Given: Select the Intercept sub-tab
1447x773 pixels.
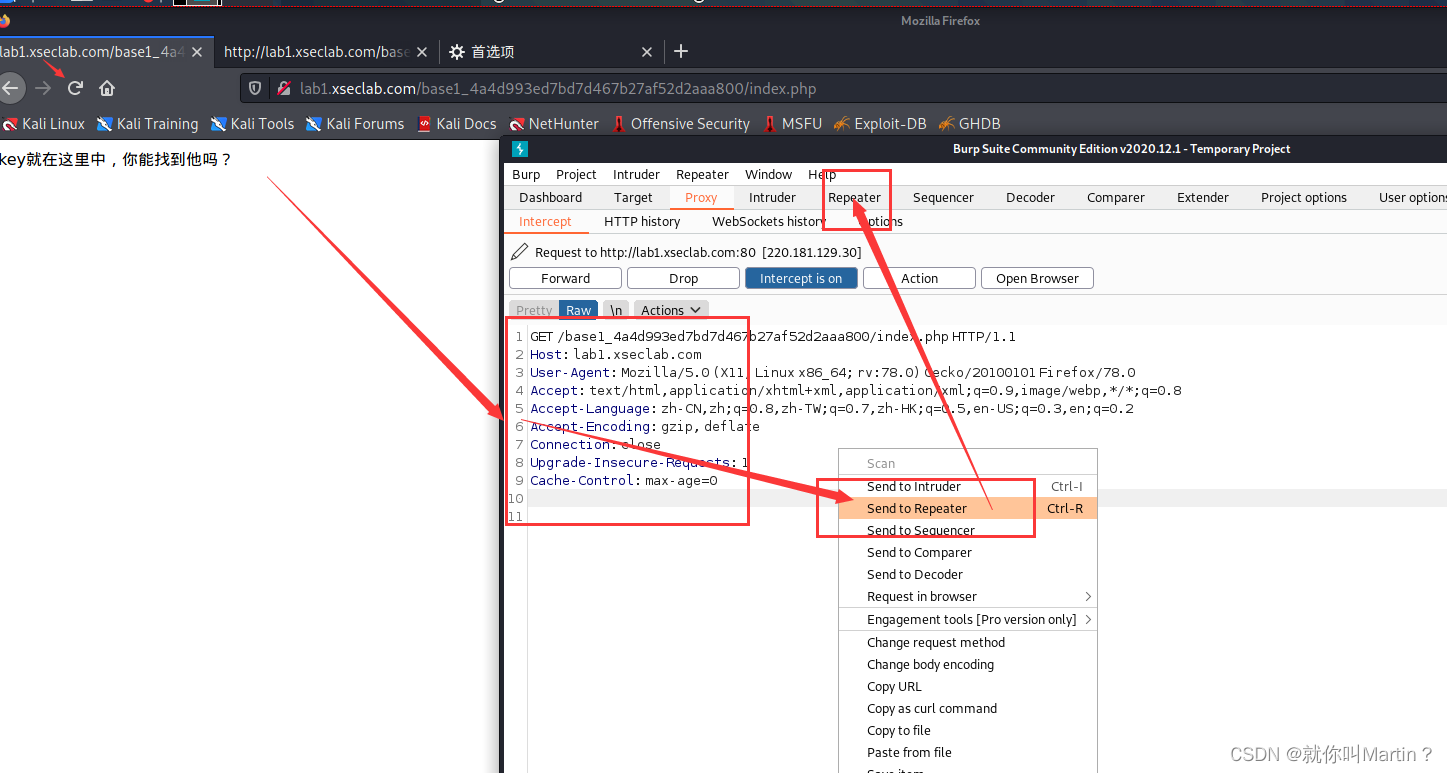Looking at the screenshot, I should (545, 221).
